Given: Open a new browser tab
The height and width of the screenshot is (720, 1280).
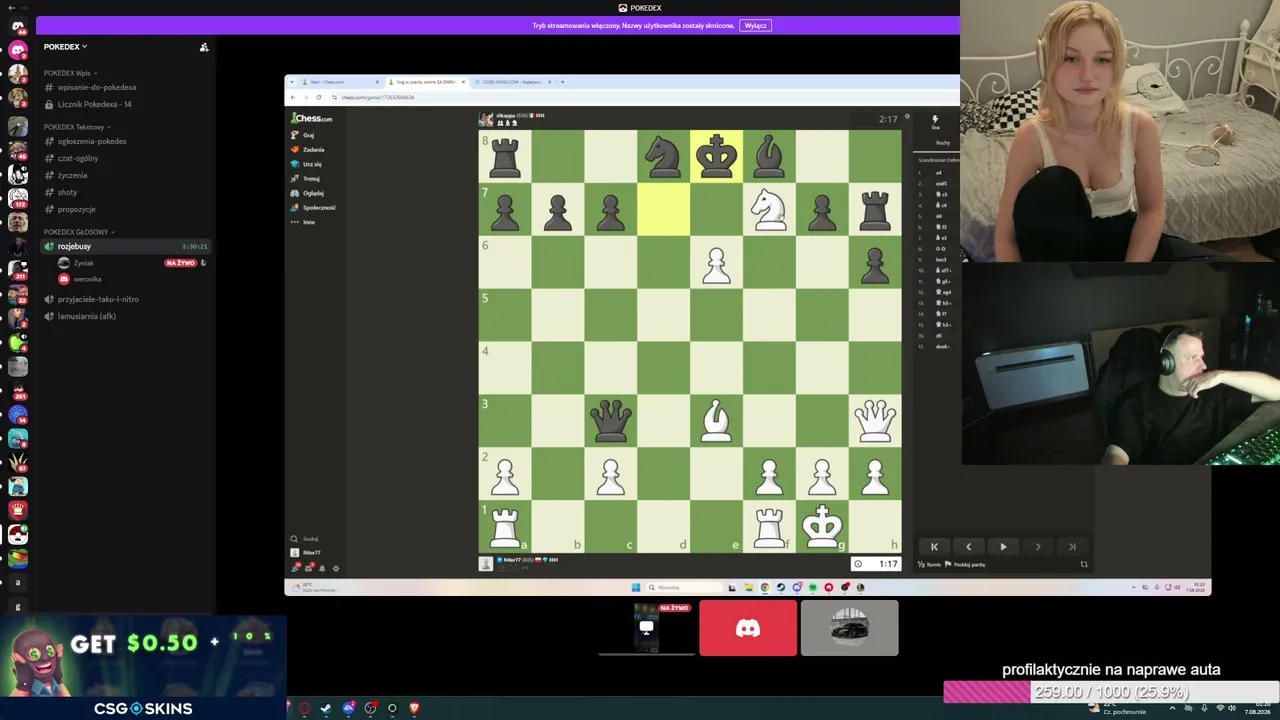Looking at the screenshot, I should [562, 82].
